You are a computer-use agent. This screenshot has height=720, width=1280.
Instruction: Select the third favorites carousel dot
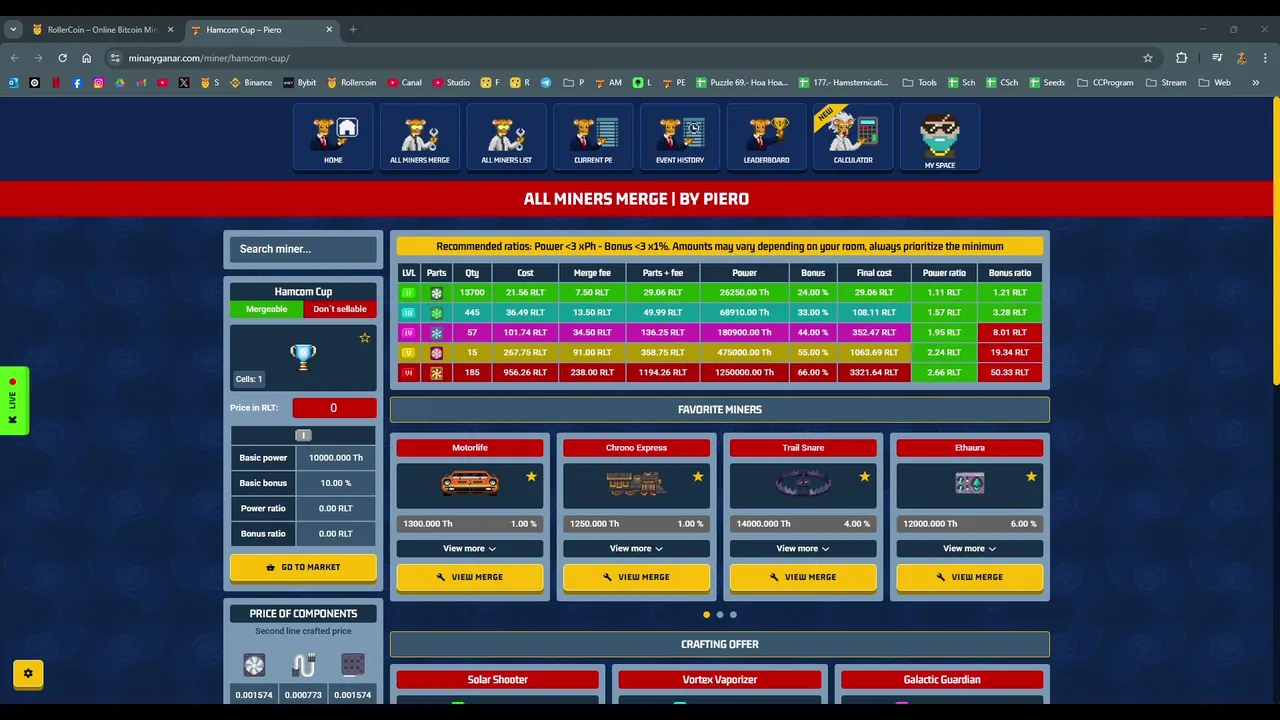pyautogui.click(x=733, y=615)
